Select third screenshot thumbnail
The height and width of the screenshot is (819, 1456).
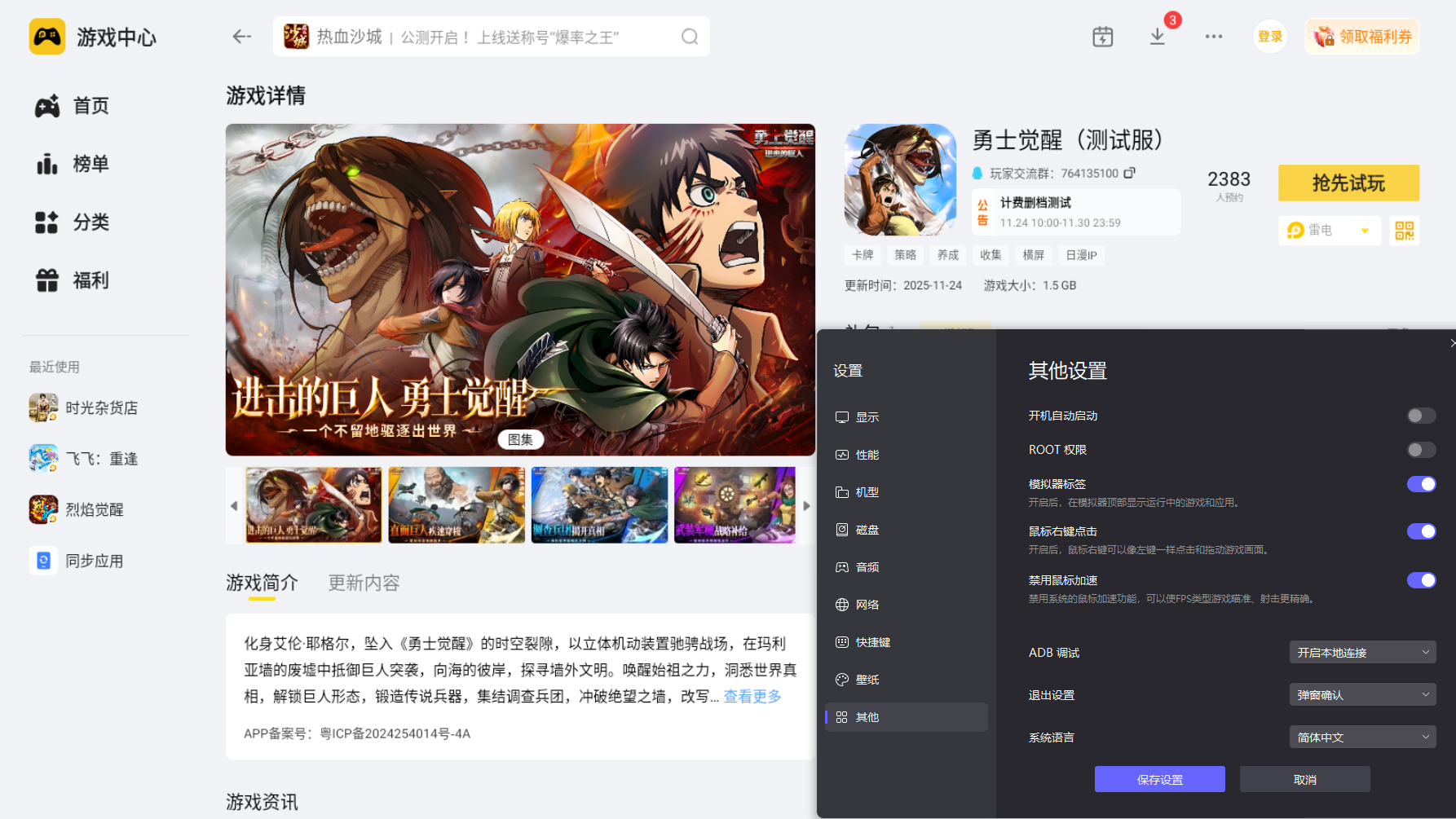pos(599,505)
